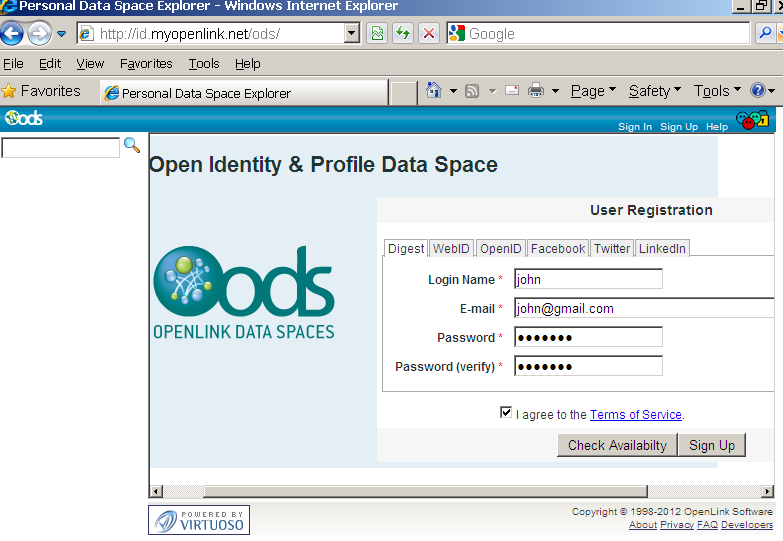The height and width of the screenshot is (541, 783).
Task: Open the Safety dropdown menu
Action: [654, 91]
